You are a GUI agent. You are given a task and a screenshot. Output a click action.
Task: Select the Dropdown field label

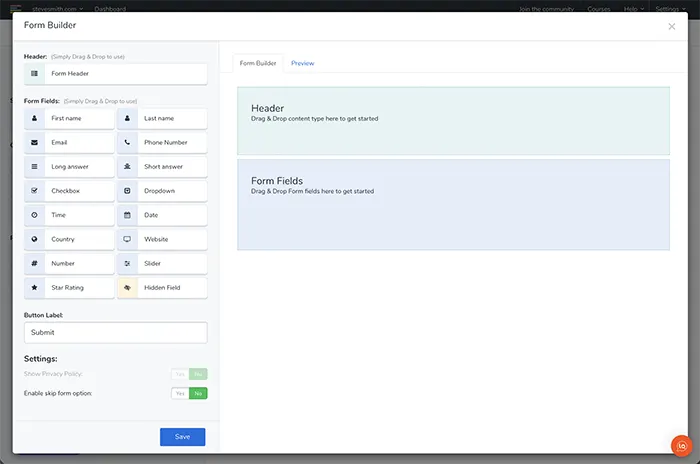coord(159,191)
